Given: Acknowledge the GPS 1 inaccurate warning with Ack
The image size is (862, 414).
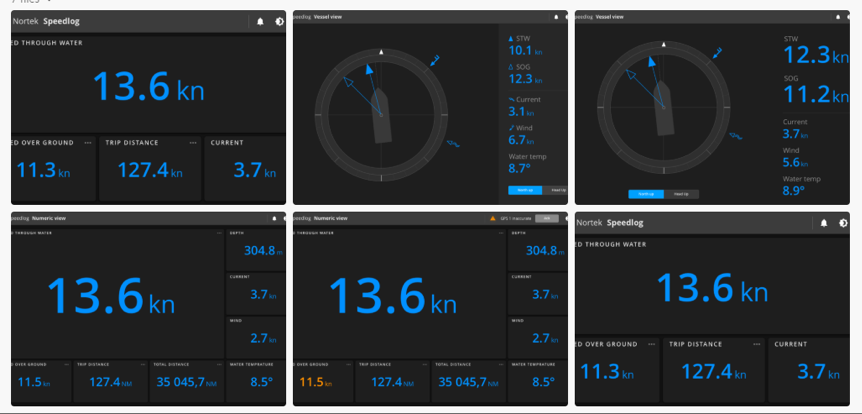Looking at the screenshot, I should point(546,218).
